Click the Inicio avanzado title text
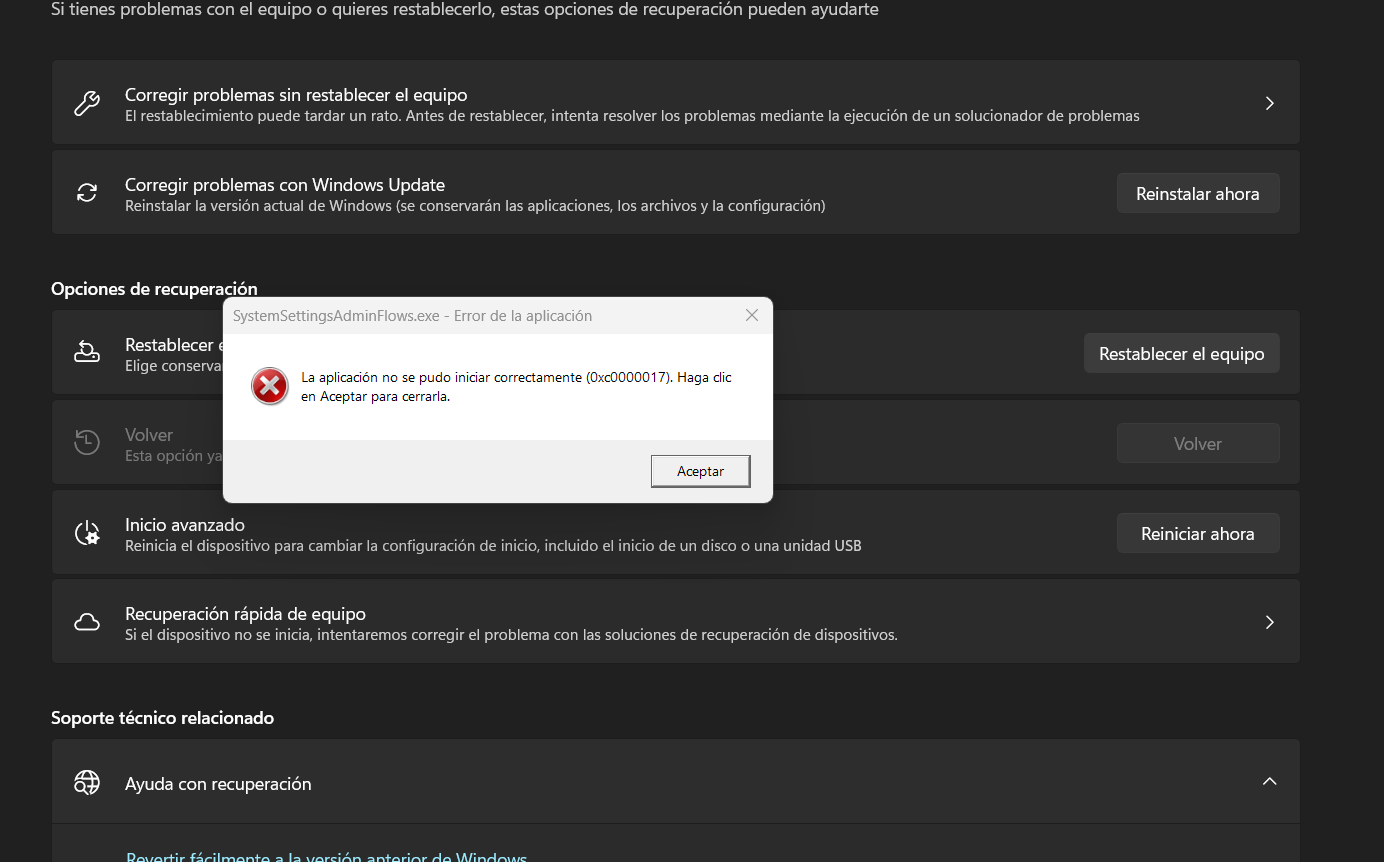1384x862 pixels. (x=185, y=524)
